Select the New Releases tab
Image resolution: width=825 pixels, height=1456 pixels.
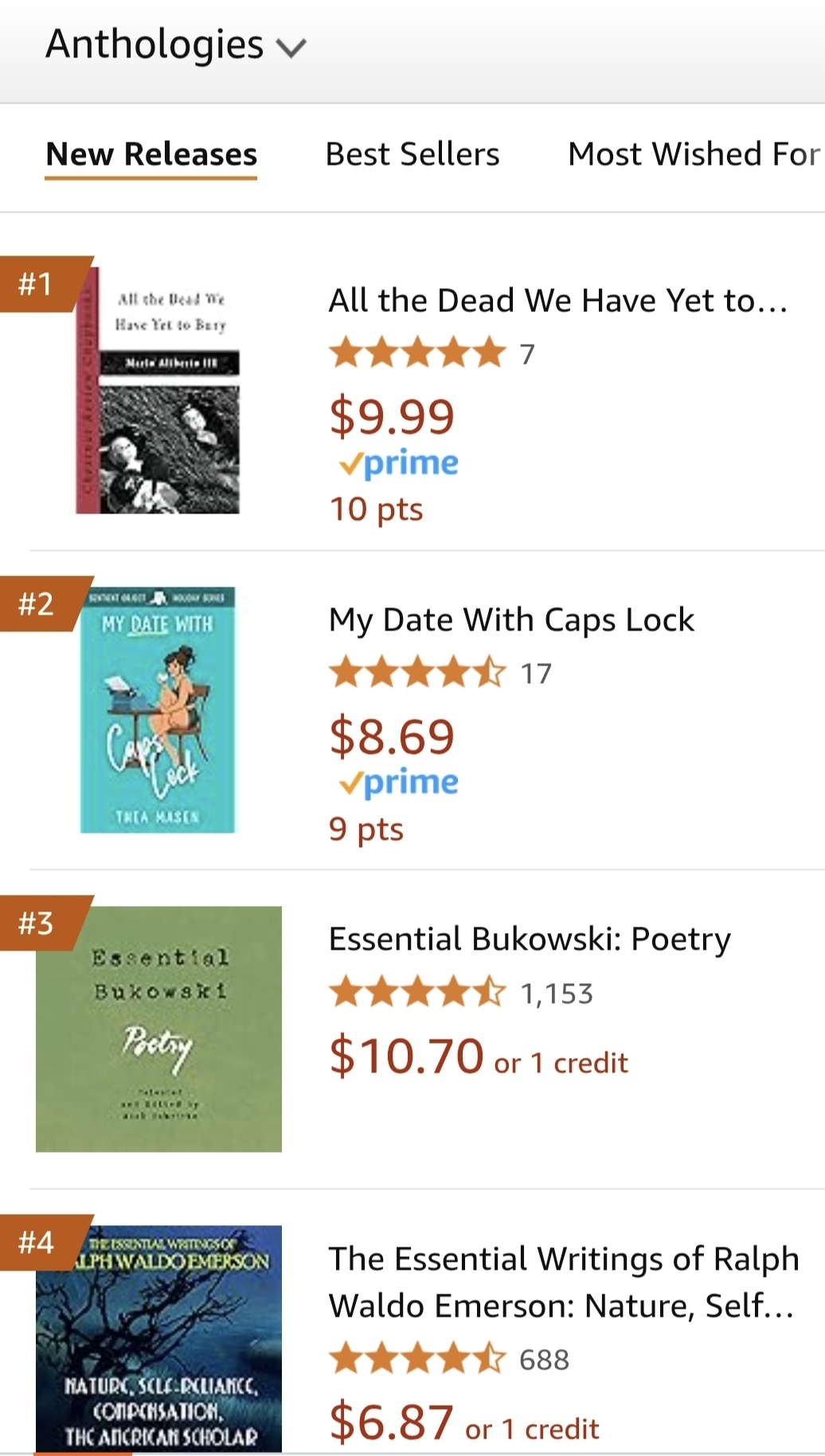[x=151, y=154]
